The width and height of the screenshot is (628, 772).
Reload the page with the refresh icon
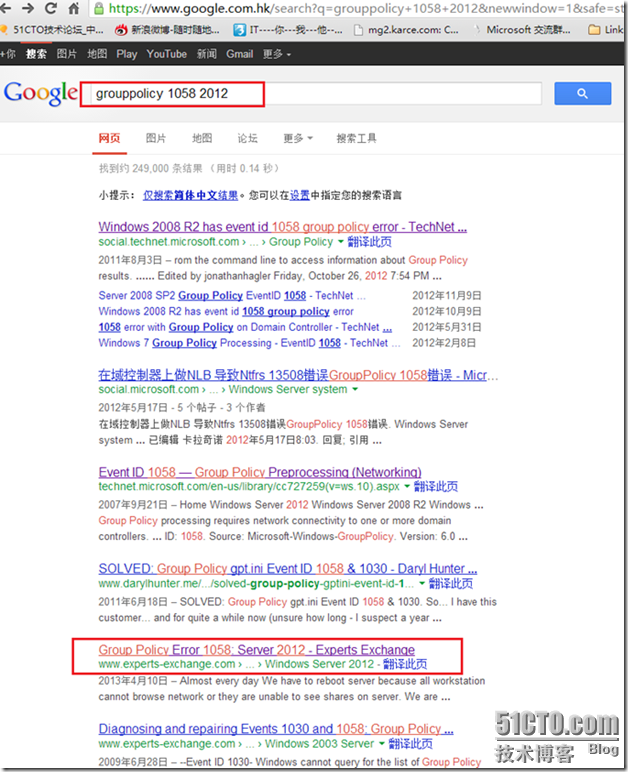coord(51,8)
